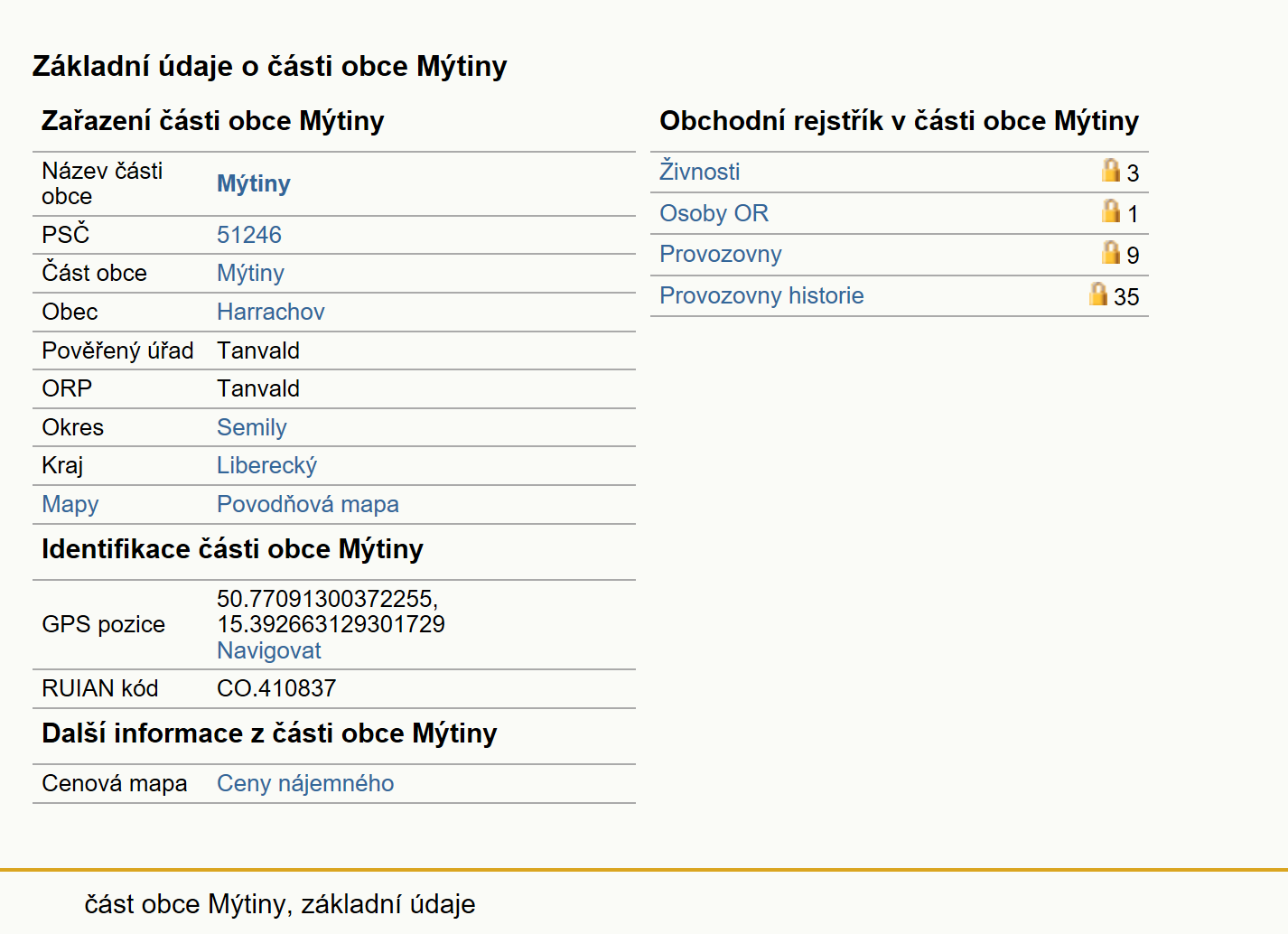The width and height of the screenshot is (1288, 934).
Task: Click the Cenová mapa label
Action: click(x=115, y=783)
